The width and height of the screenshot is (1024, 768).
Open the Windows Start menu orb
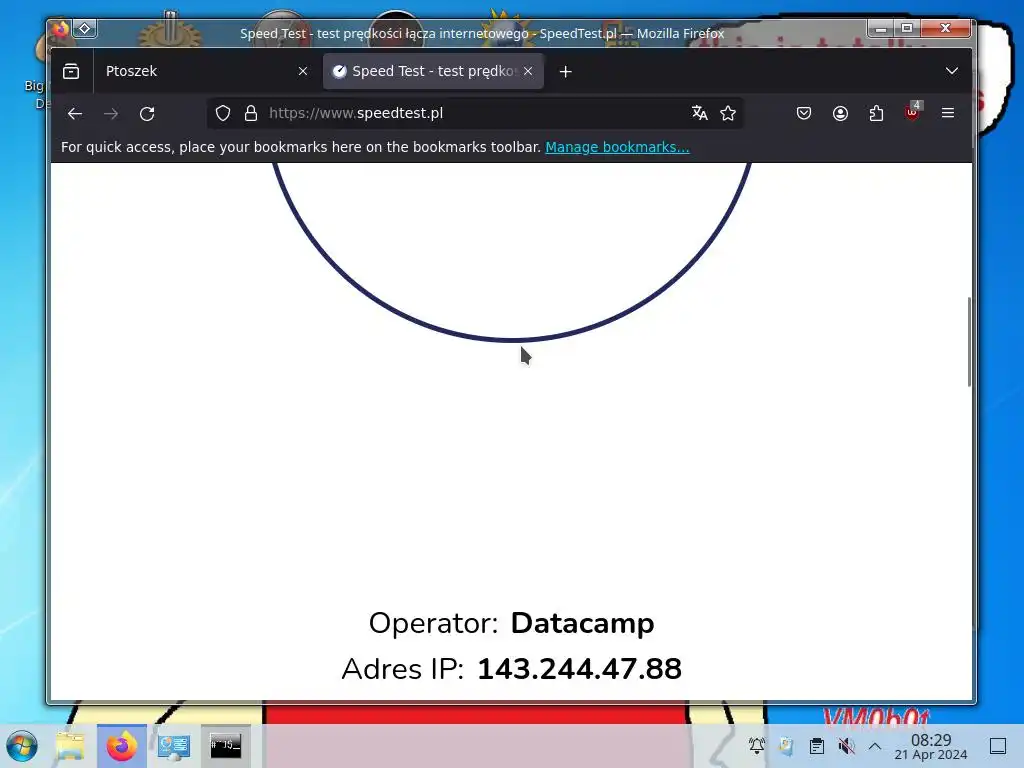[22, 746]
